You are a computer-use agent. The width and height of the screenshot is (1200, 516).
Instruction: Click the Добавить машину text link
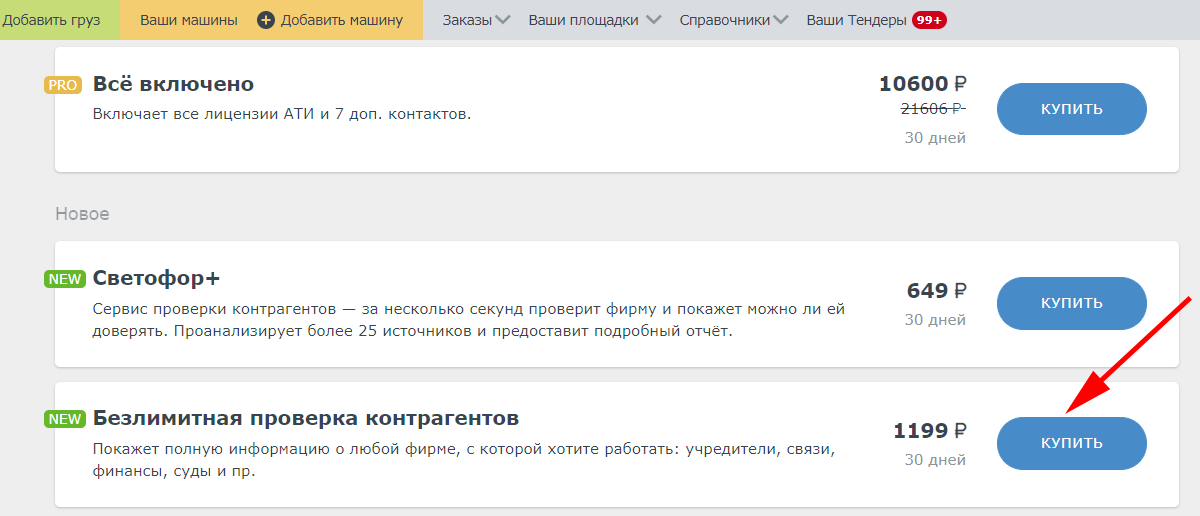[341, 20]
